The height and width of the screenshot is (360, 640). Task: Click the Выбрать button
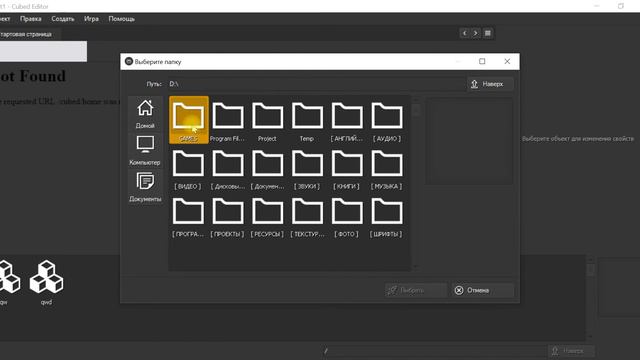click(416, 290)
